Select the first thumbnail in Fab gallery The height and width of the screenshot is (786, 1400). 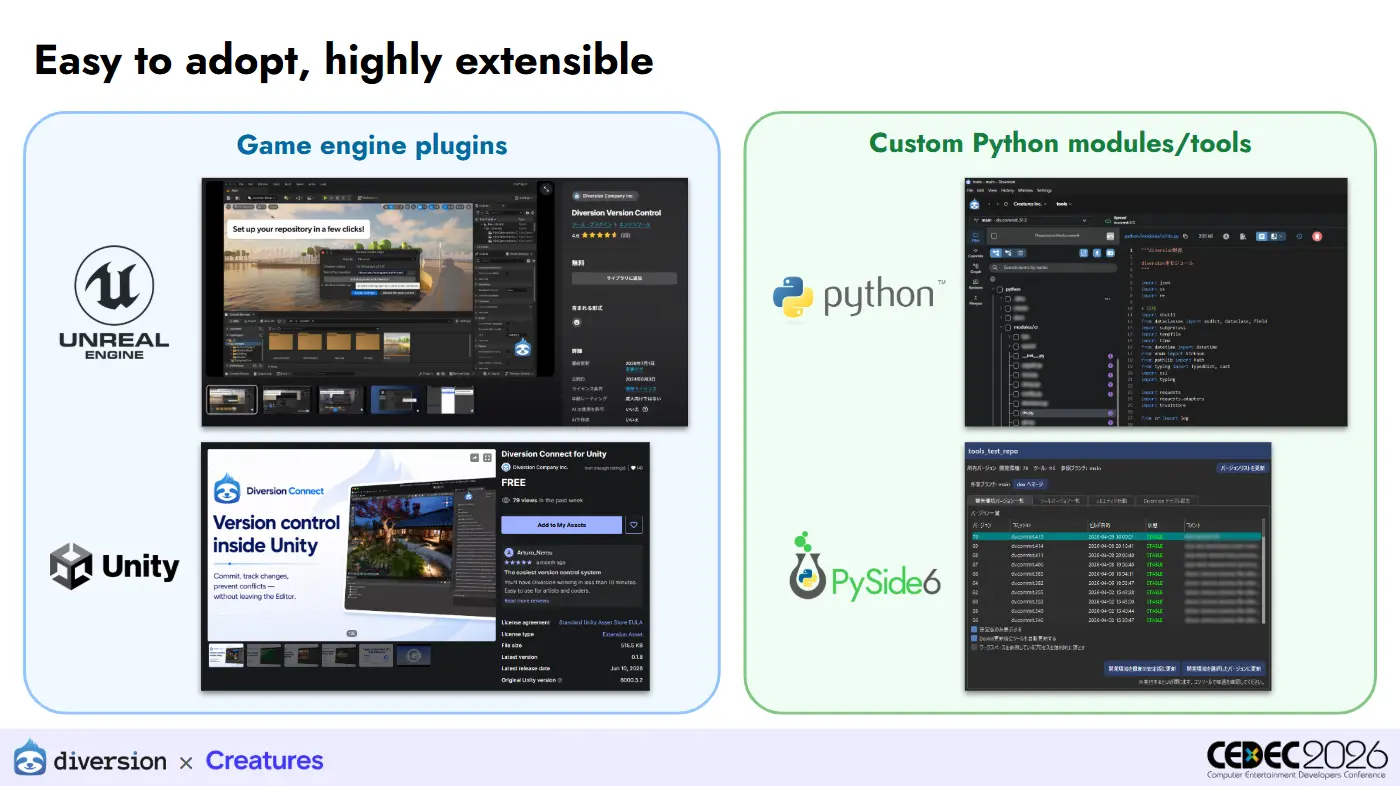pyautogui.click(x=231, y=400)
